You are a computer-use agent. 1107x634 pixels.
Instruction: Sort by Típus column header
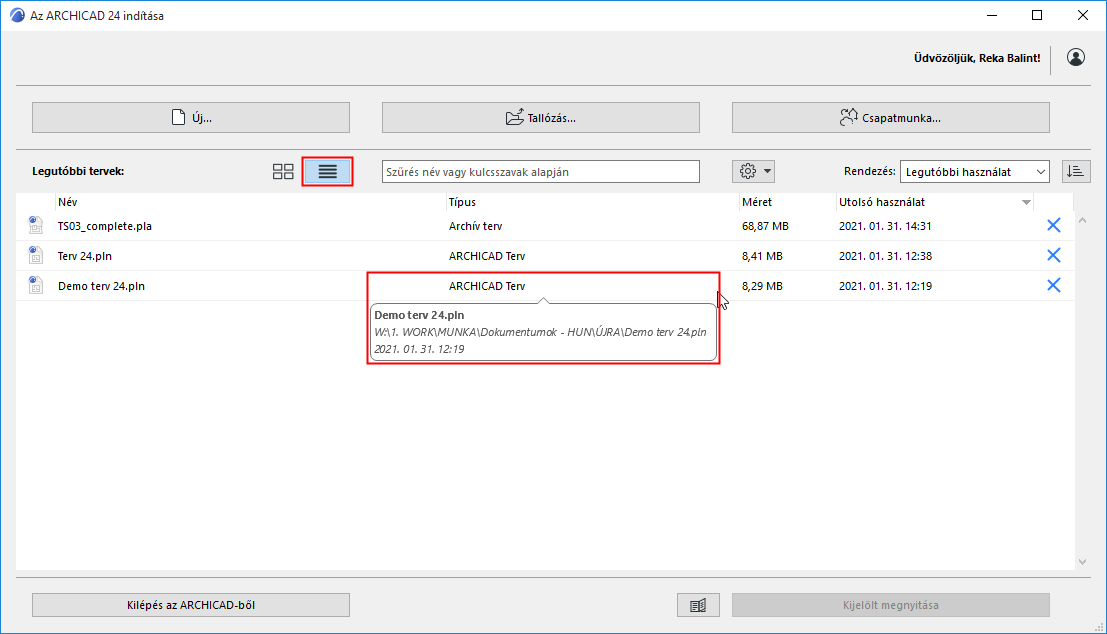click(462, 202)
